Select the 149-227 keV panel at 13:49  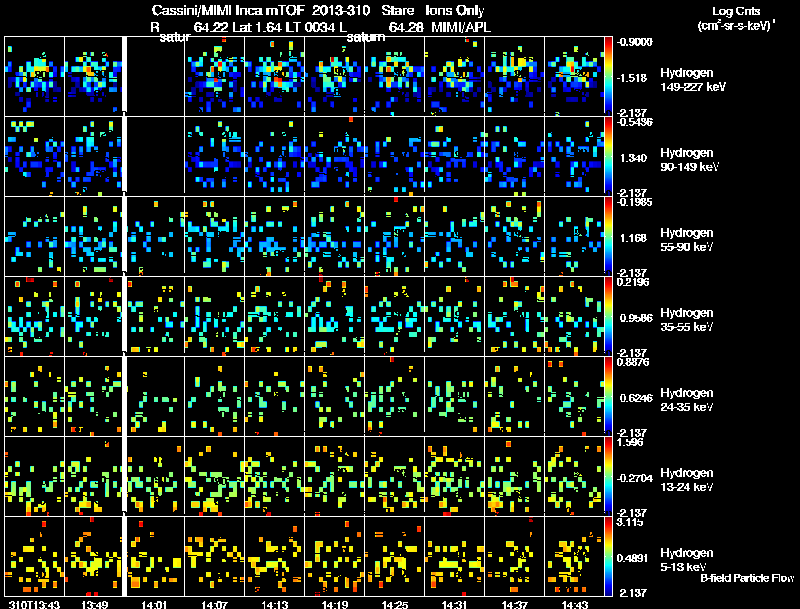[x=93, y=75]
